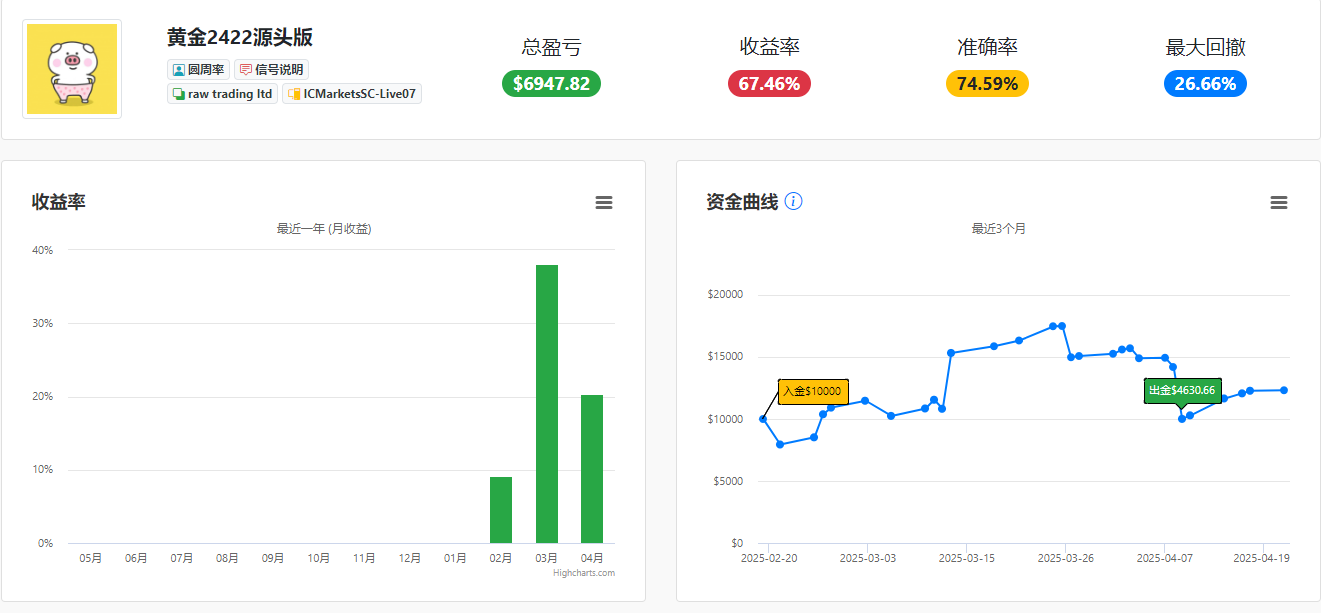Click the raw trading ltd broker tag
Viewport: 1321px width, 613px height.
[222, 94]
